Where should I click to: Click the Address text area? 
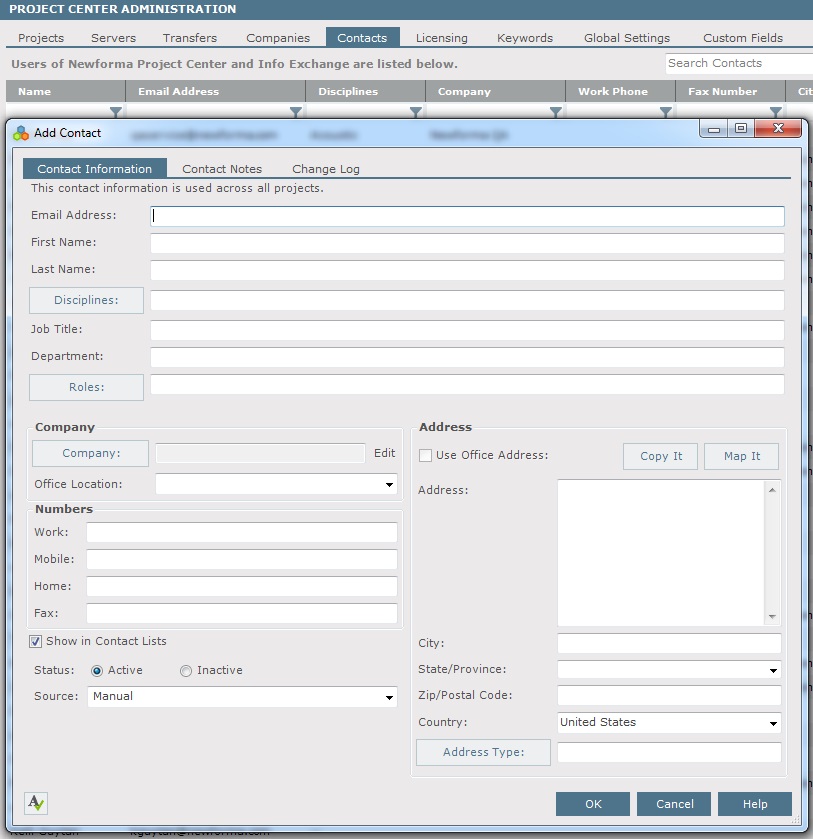[662, 553]
